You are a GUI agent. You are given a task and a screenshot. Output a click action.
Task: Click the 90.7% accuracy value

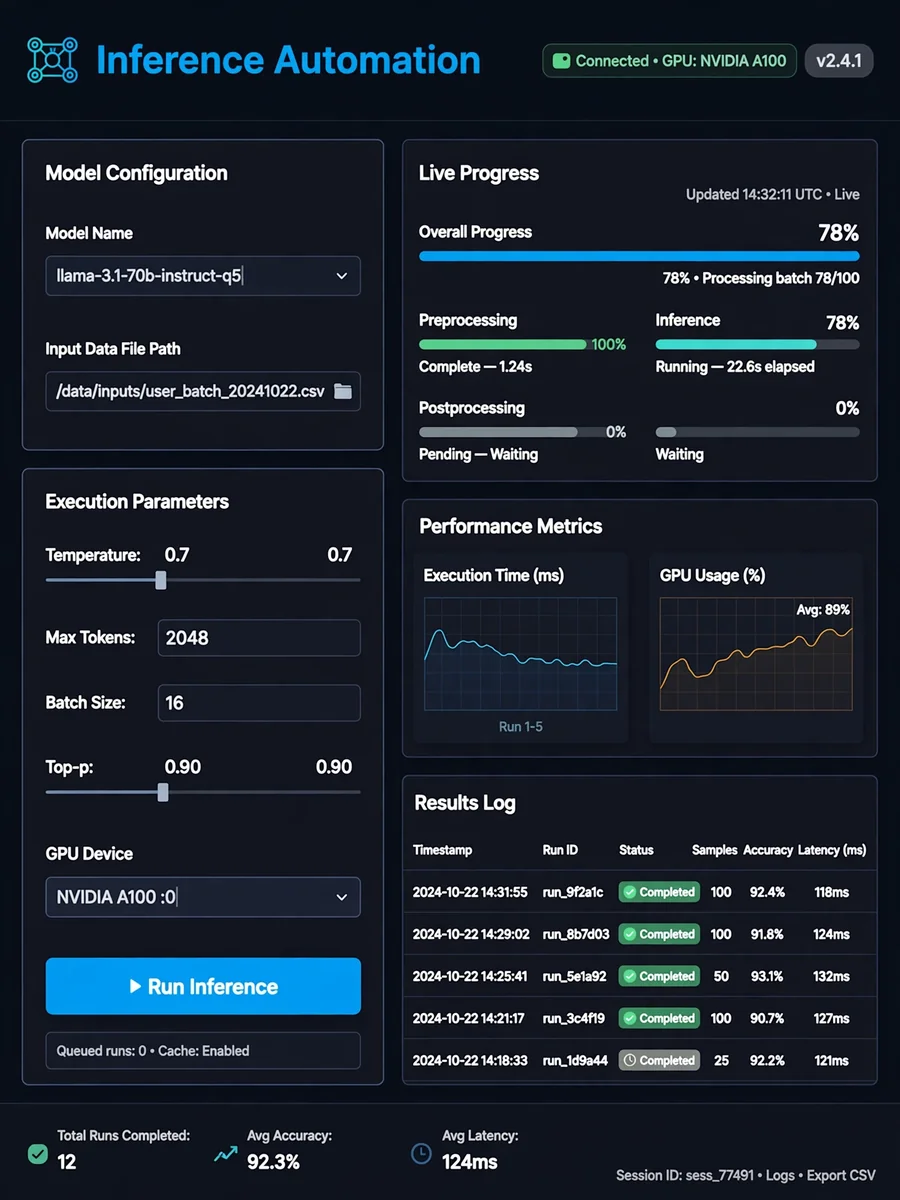tap(767, 1018)
